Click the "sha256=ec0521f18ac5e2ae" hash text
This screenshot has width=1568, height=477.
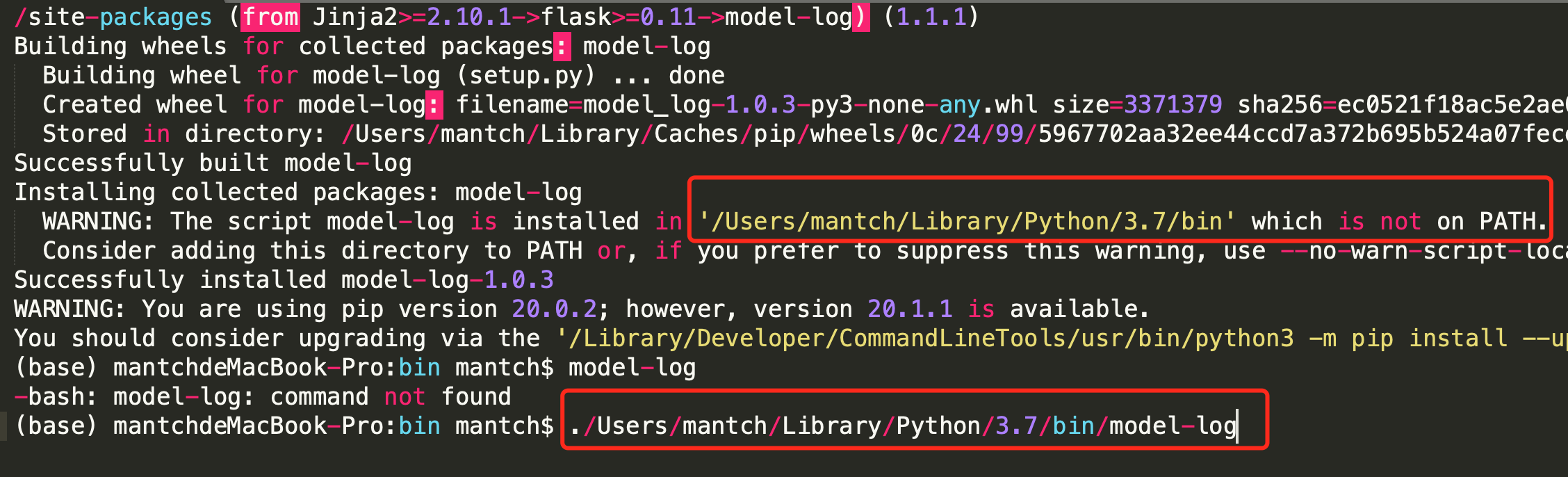click(x=1403, y=105)
